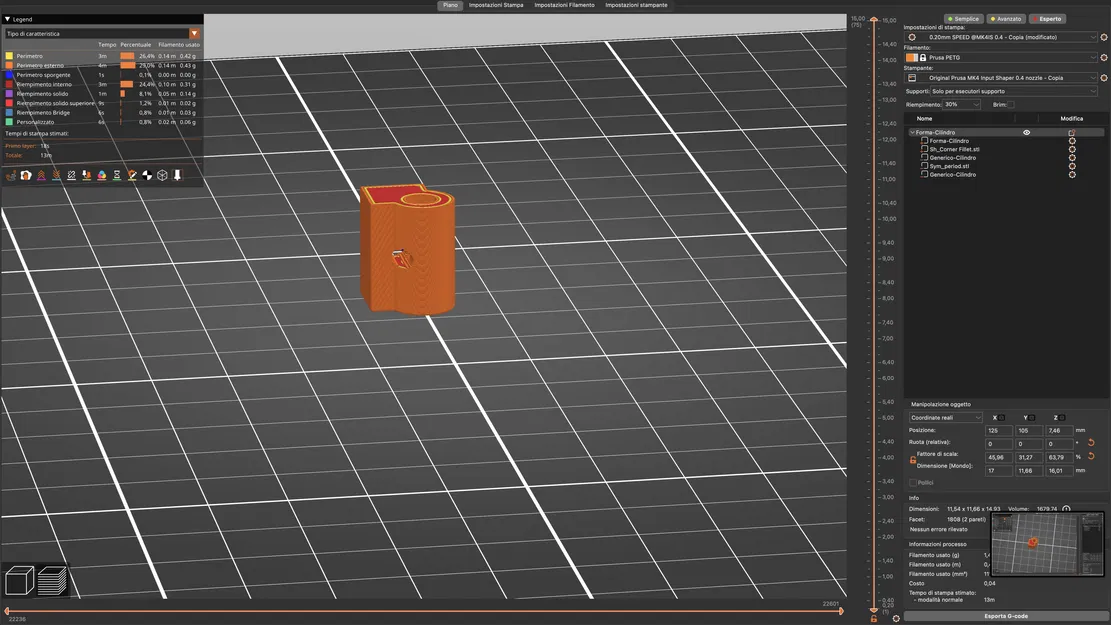Reset scale factor with the orange arrow icon

[x=1091, y=456]
